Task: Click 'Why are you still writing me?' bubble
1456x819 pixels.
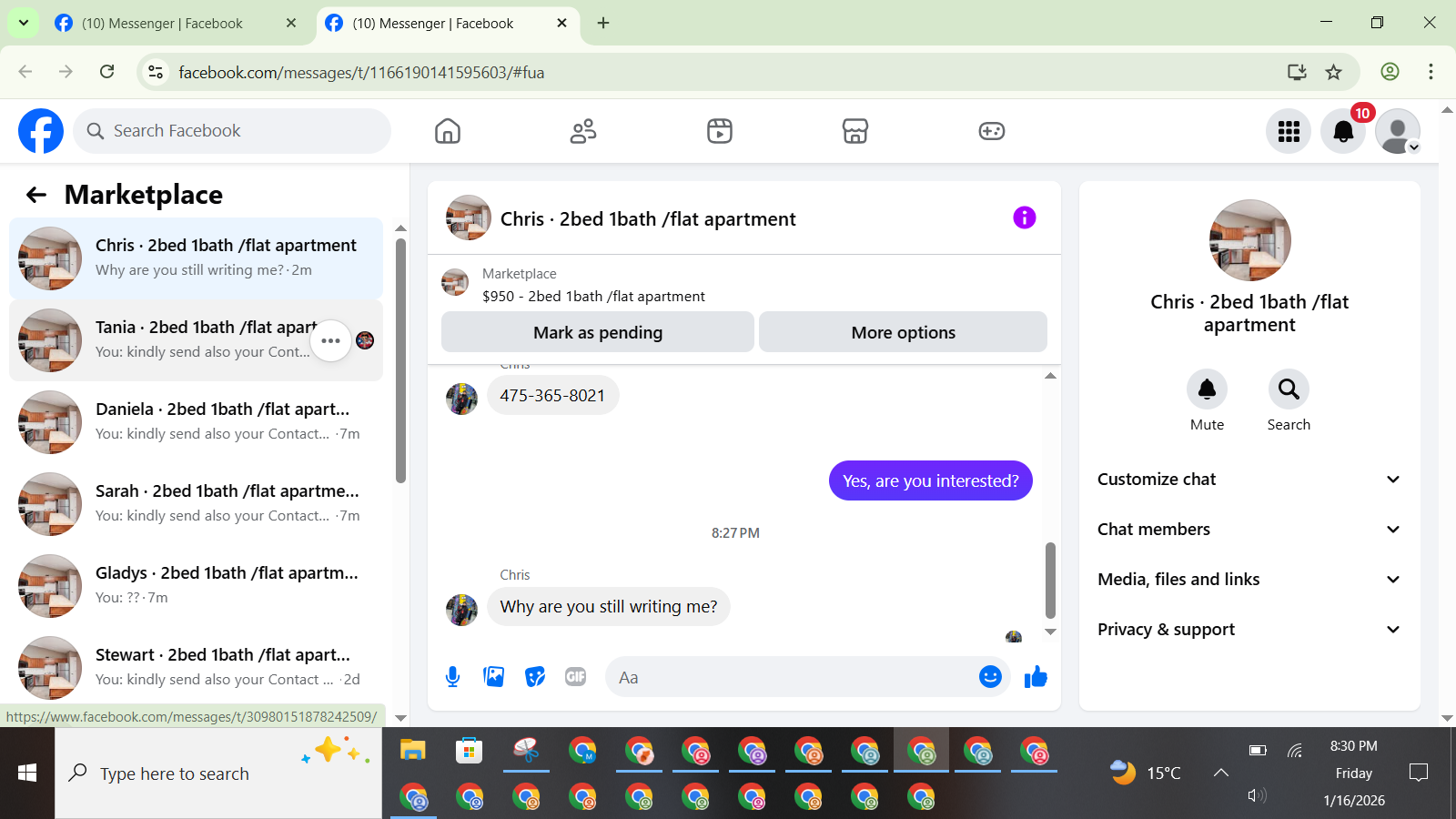Action: [x=609, y=607]
